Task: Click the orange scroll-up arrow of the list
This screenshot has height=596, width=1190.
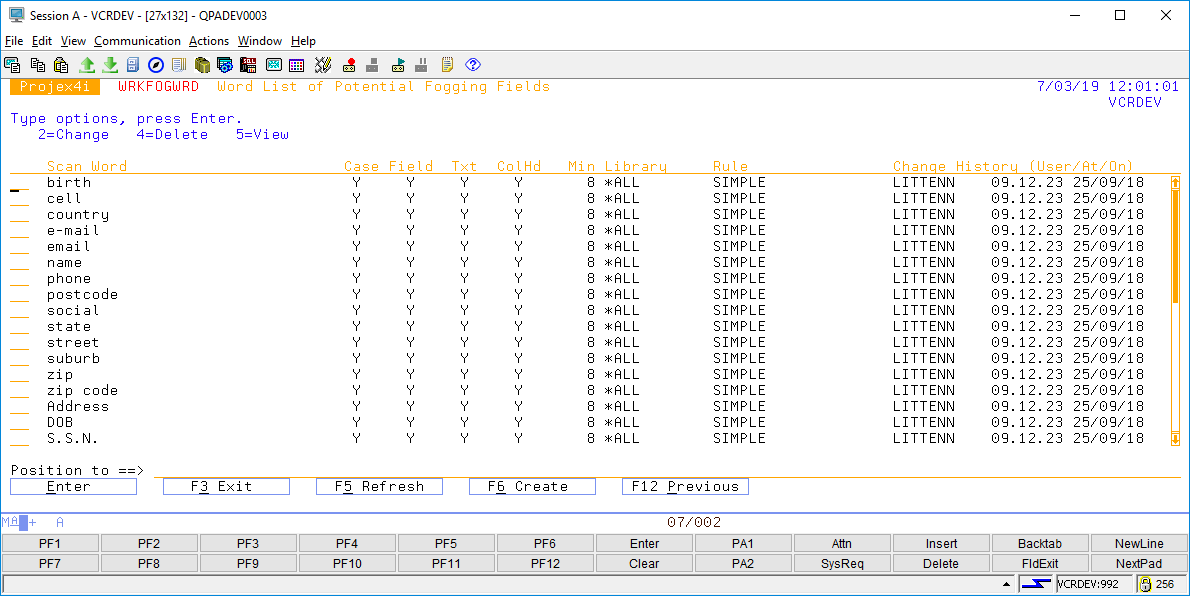Action: coord(1176,182)
